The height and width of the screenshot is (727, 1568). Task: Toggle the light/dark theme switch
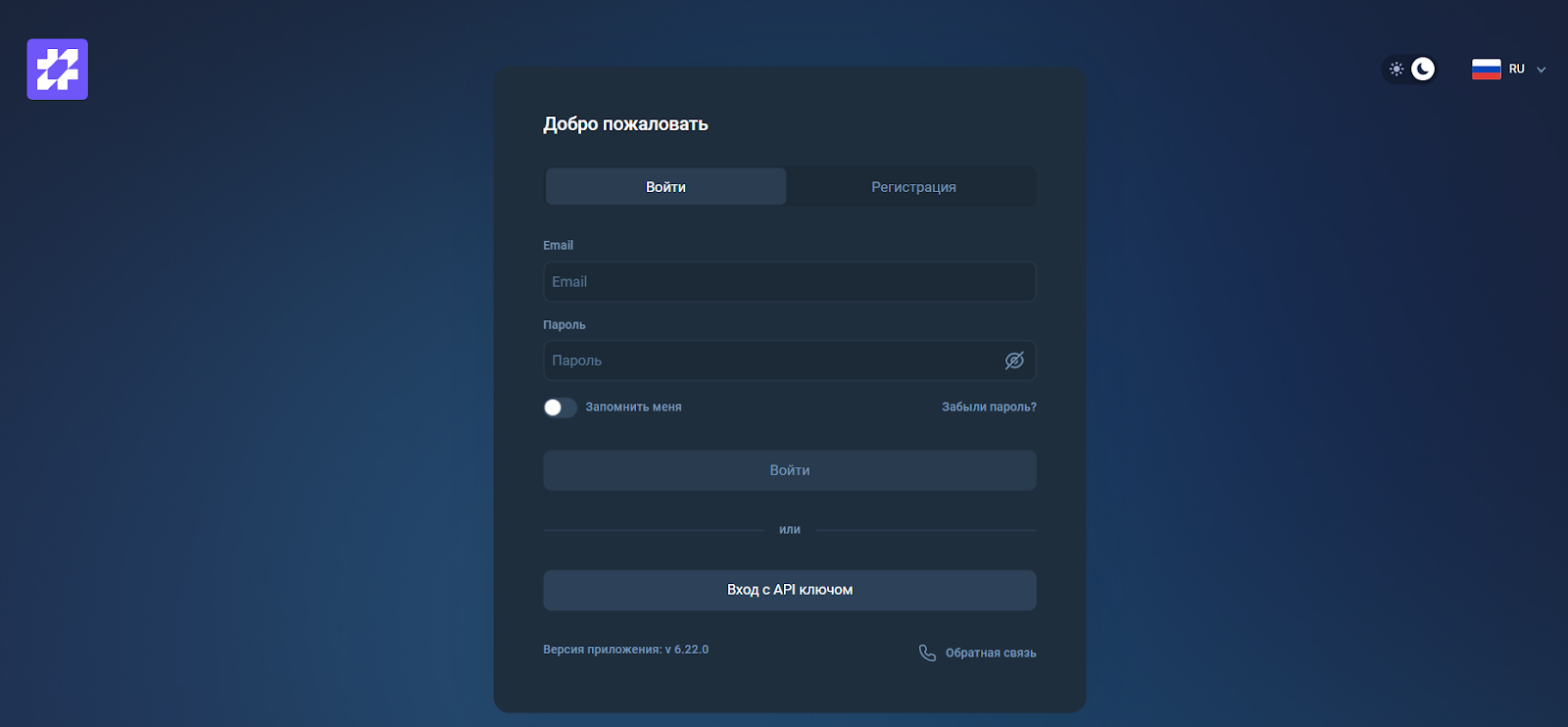[x=1409, y=69]
